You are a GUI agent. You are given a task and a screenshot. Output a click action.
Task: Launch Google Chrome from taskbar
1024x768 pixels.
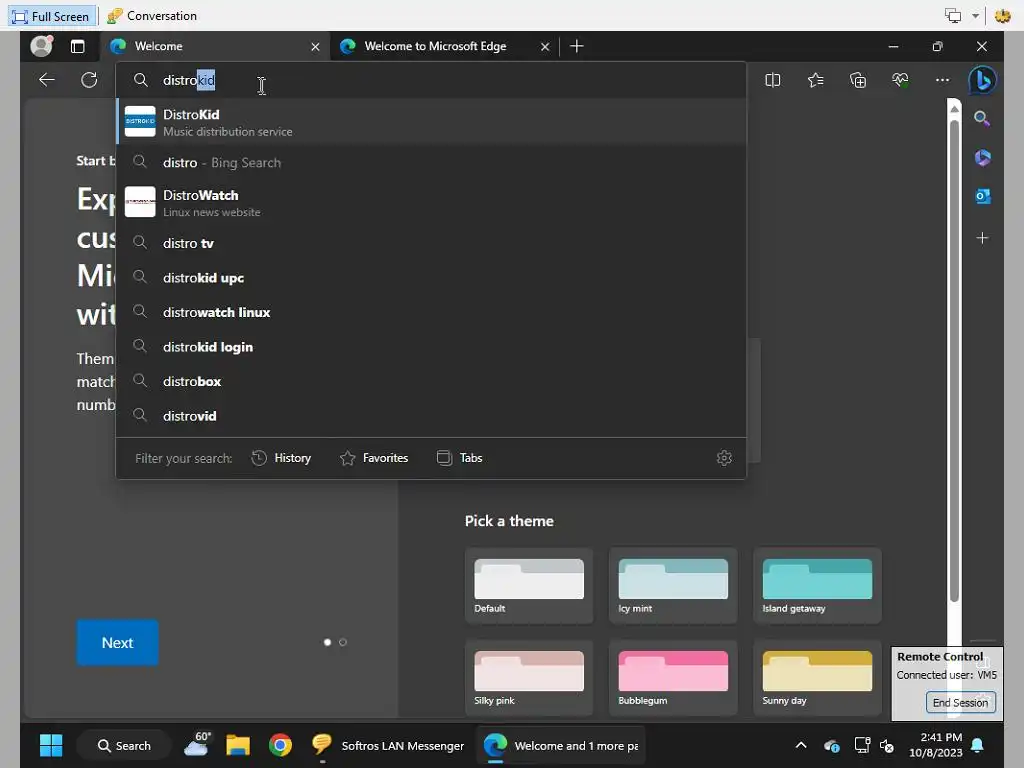(x=280, y=745)
